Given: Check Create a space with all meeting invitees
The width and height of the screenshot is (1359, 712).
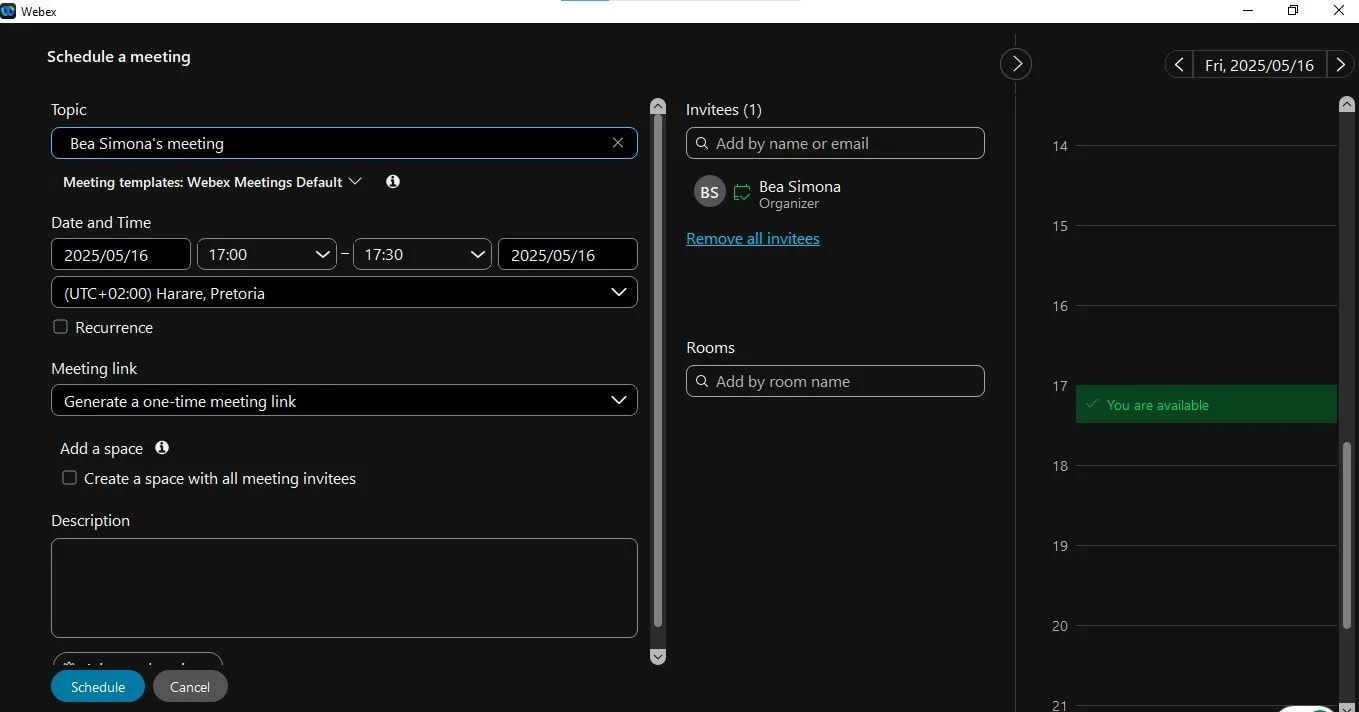Looking at the screenshot, I should pos(69,478).
